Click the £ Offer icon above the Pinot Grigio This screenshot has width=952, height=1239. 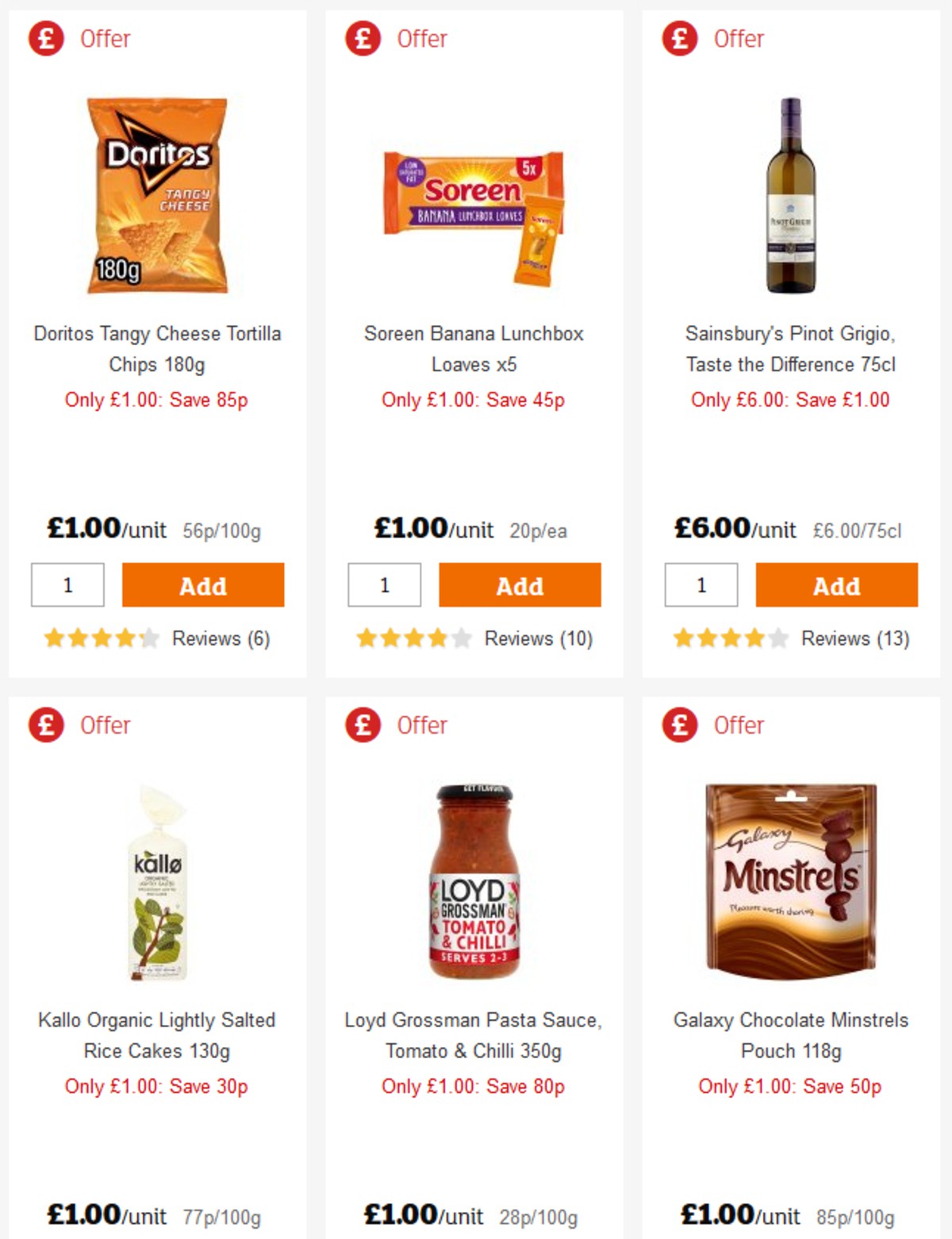[x=679, y=37]
